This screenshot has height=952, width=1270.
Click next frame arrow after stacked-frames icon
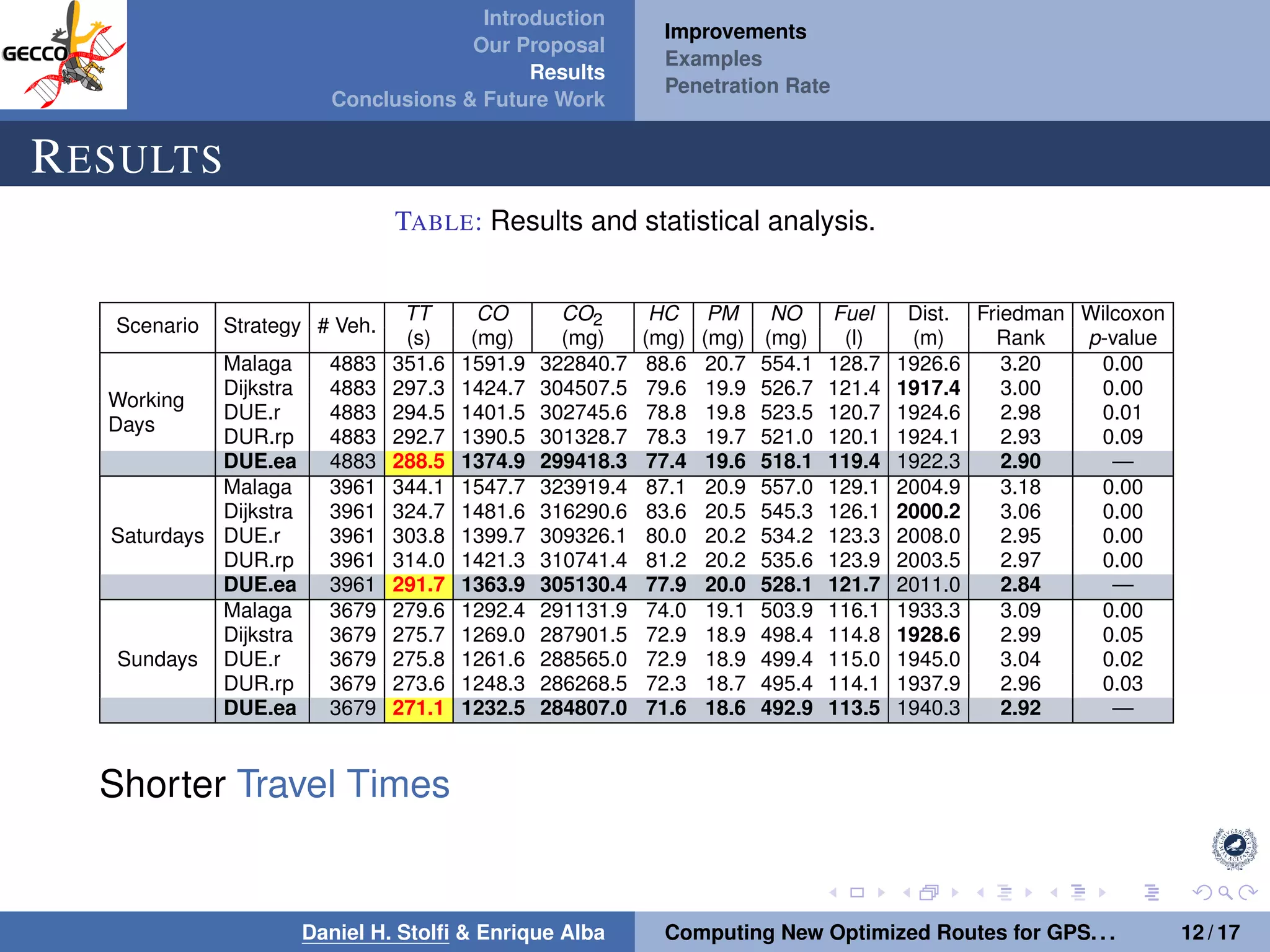pos(955,892)
